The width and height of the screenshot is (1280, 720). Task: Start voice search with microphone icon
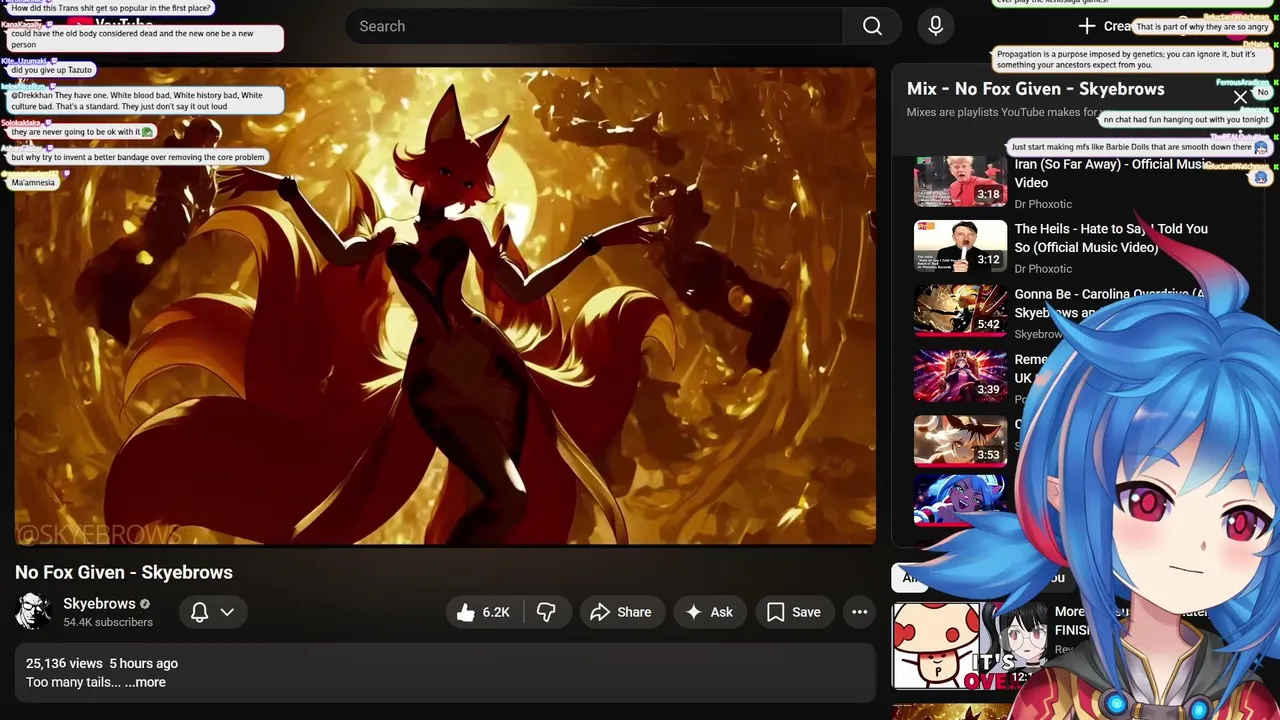pyautogui.click(x=936, y=26)
